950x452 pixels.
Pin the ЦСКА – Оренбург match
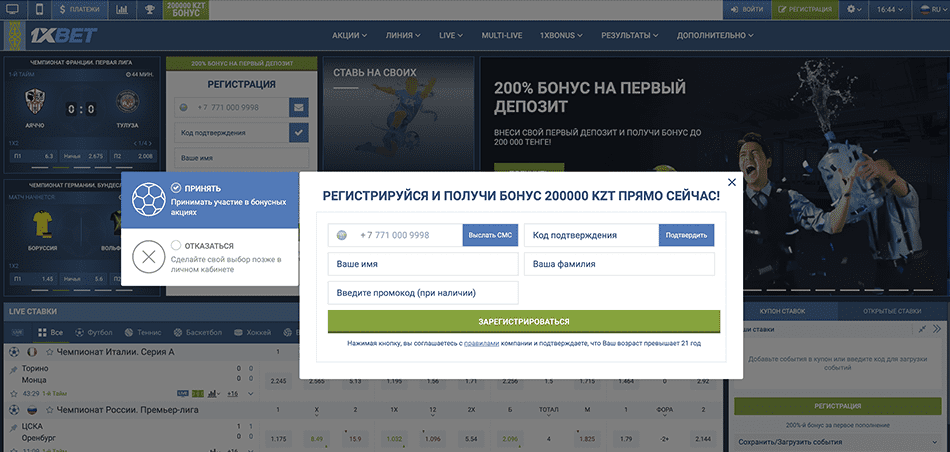coord(13,427)
